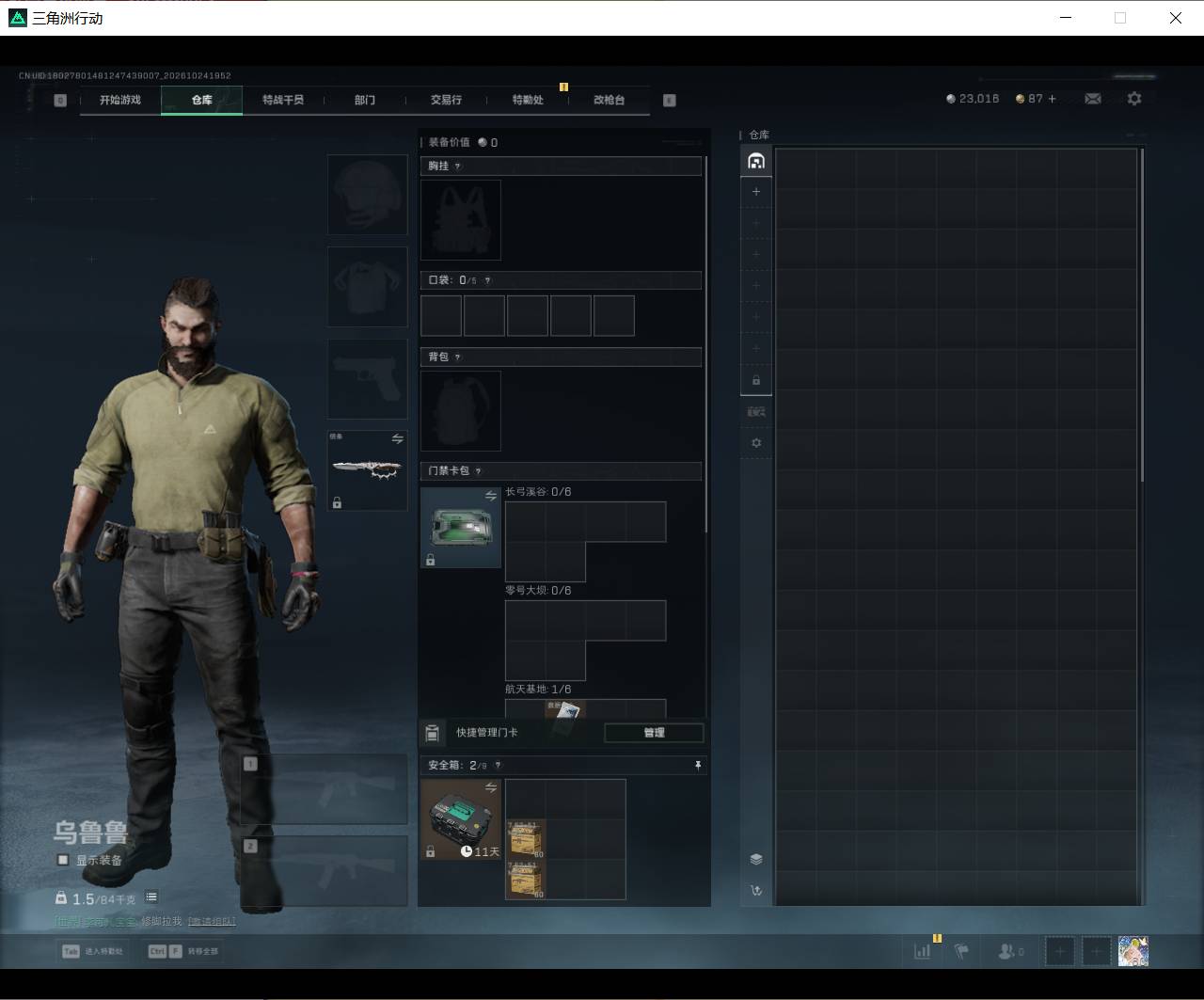Open the weight details list icon
1204x1000 pixels.
[x=151, y=897]
